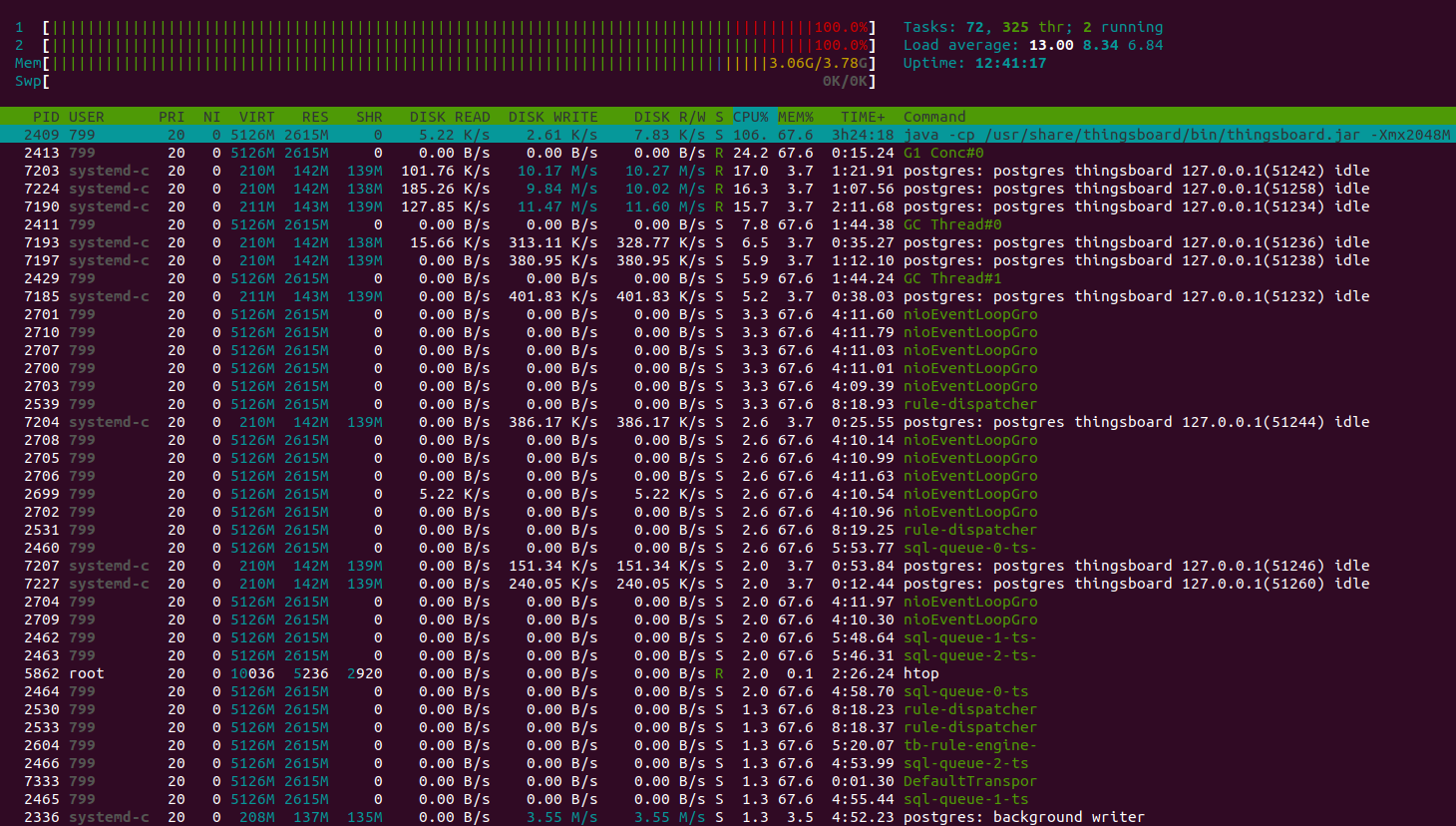Sort by the CPU% column header

(750, 117)
